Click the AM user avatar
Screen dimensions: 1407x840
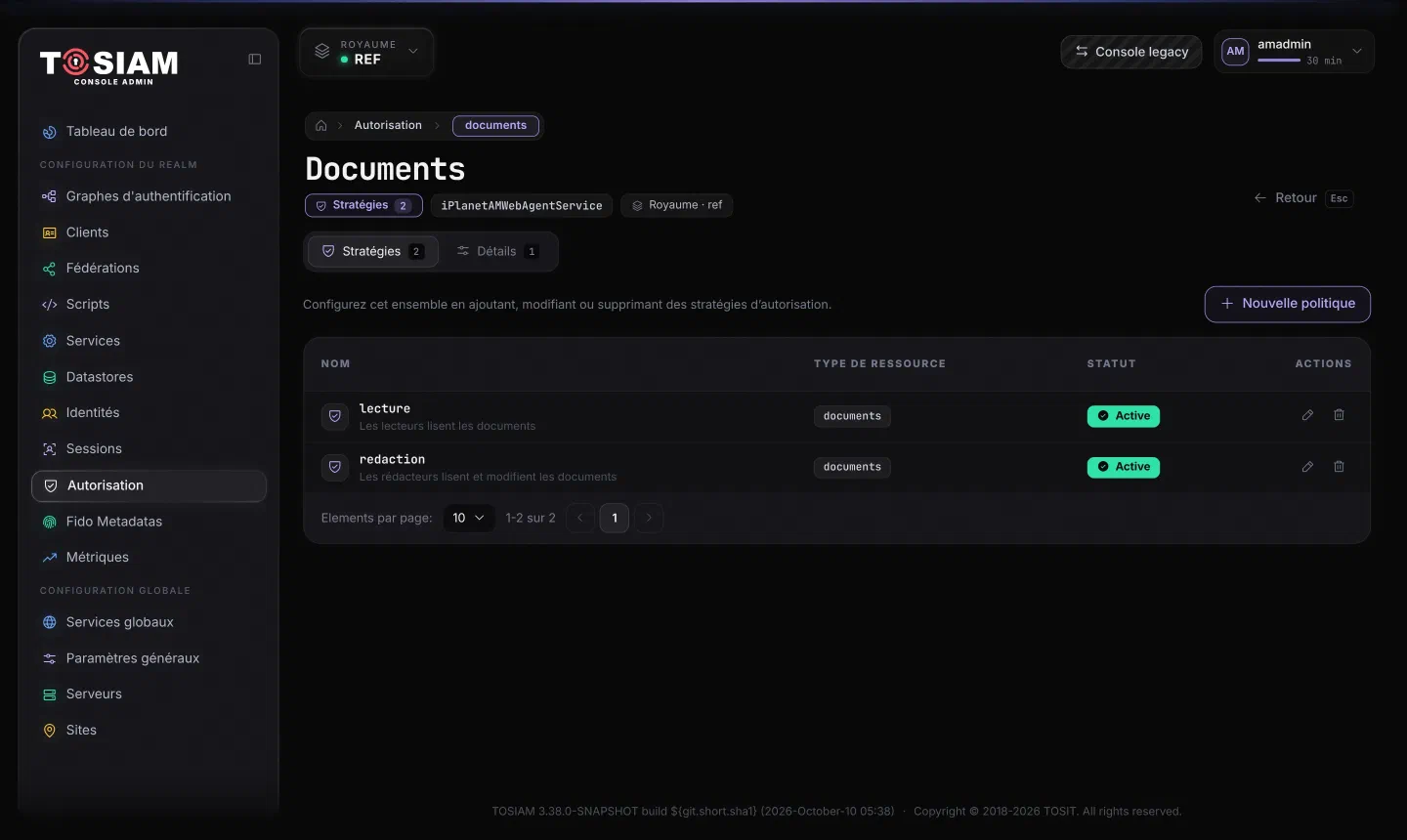click(1236, 52)
